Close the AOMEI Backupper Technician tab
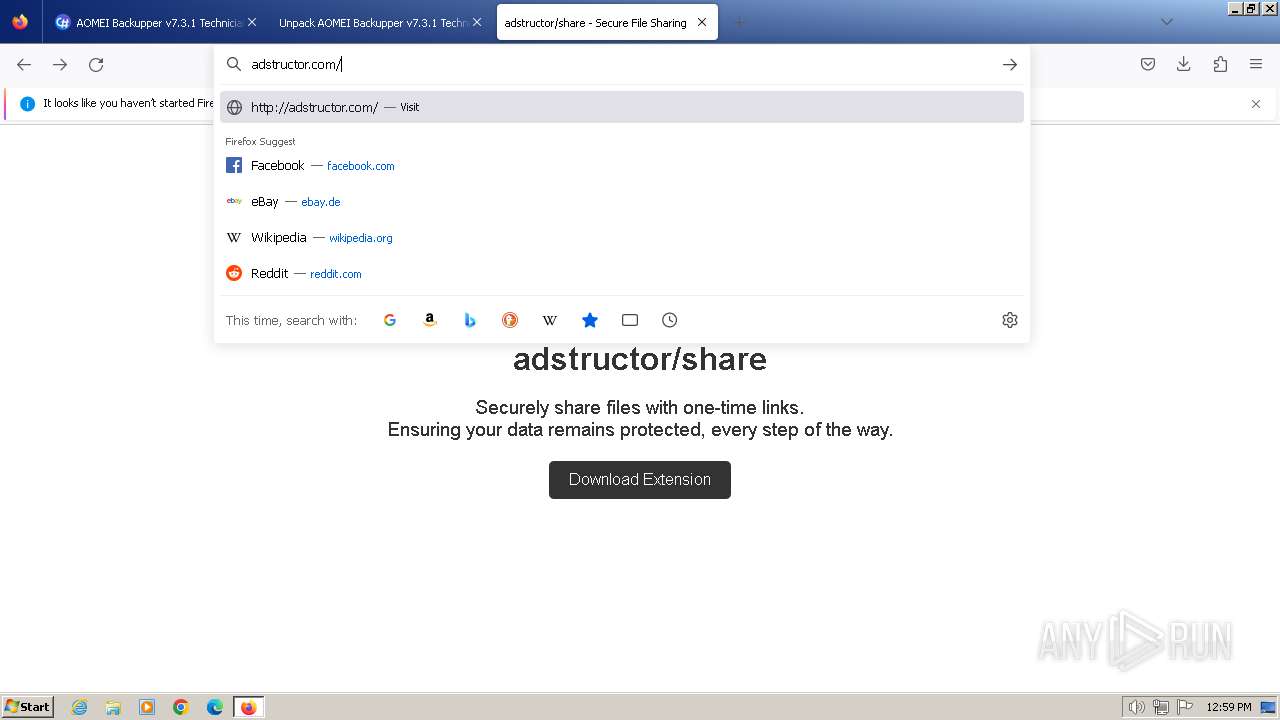 (251, 22)
